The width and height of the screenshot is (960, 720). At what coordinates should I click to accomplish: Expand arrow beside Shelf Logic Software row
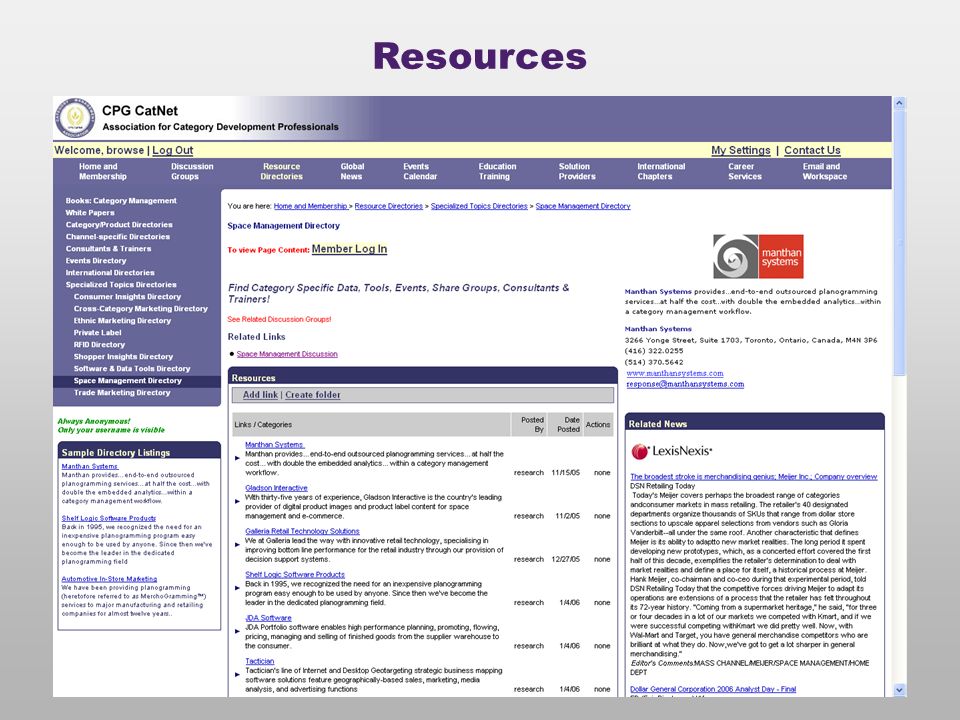click(x=238, y=588)
